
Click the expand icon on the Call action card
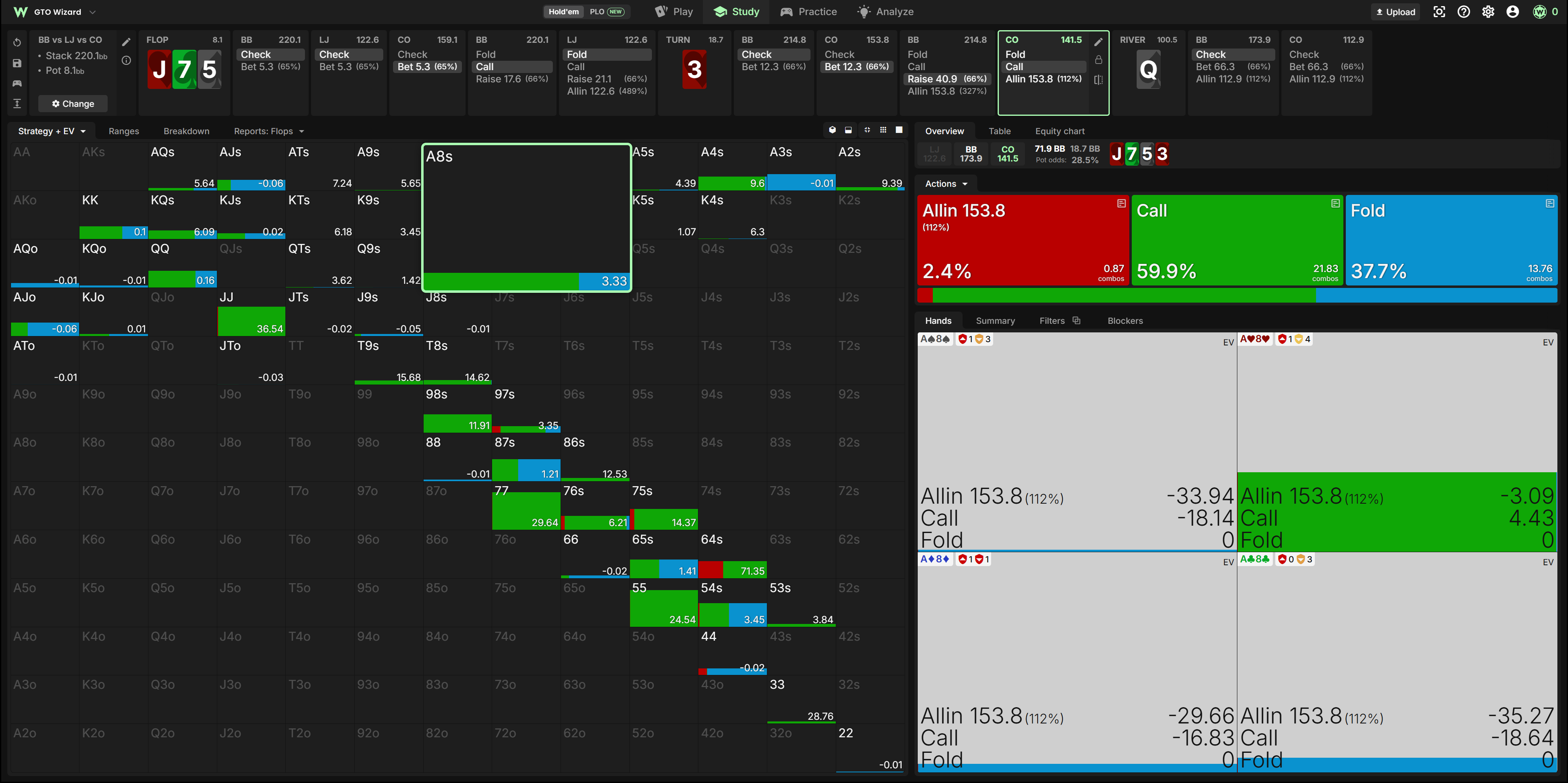pyautogui.click(x=1336, y=203)
